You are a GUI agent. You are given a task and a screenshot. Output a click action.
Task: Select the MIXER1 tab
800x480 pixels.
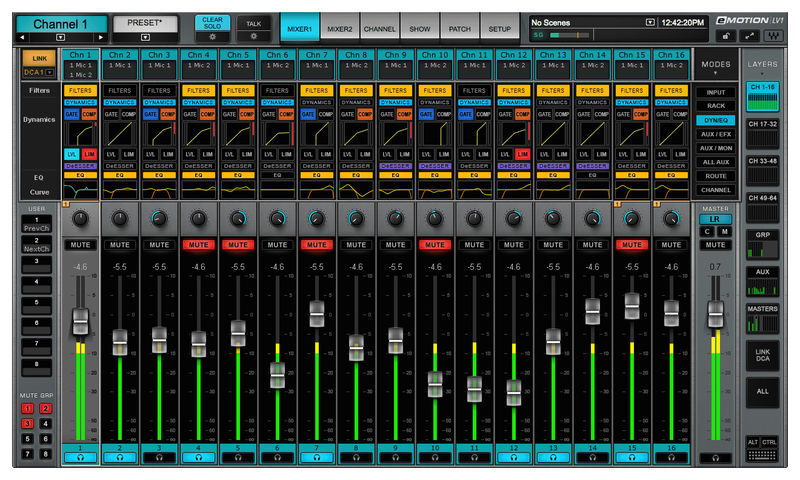pos(300,28)
